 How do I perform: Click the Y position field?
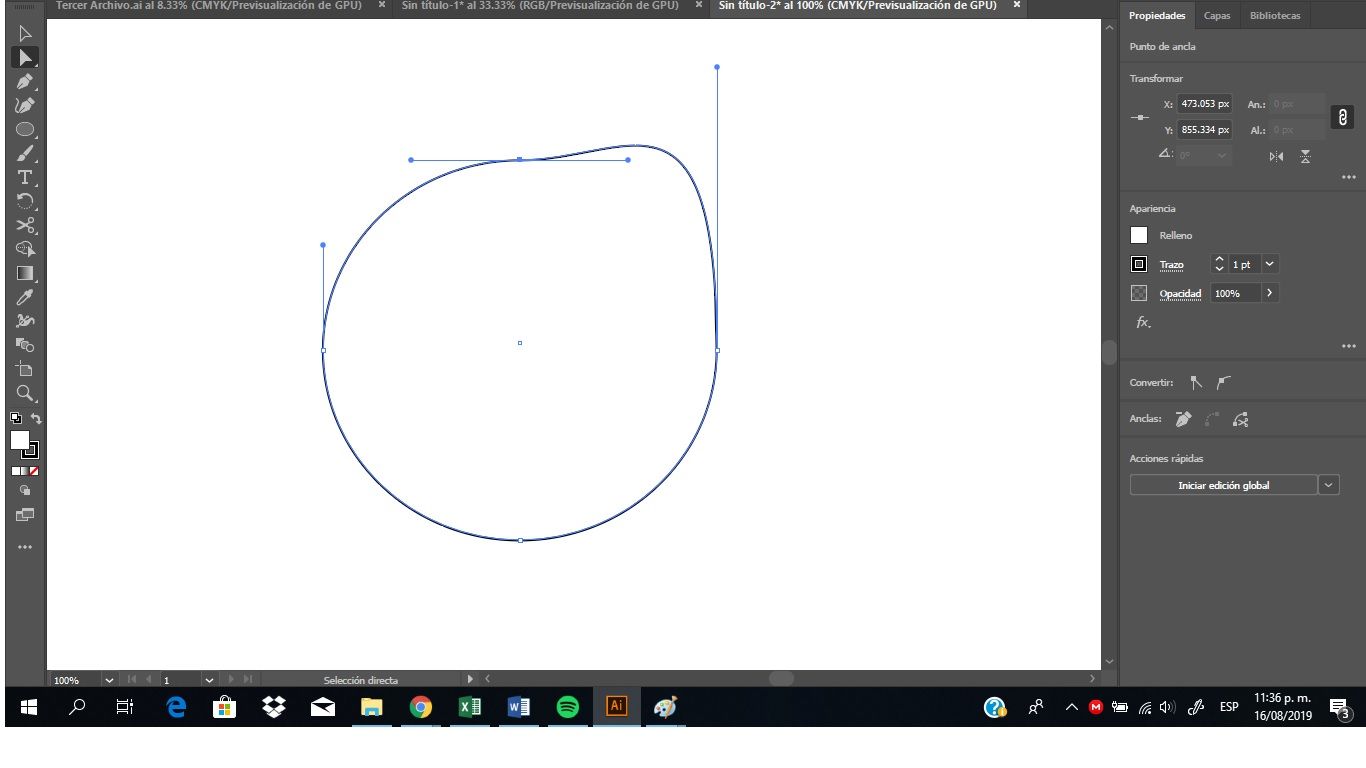[x=1205, y=130]
